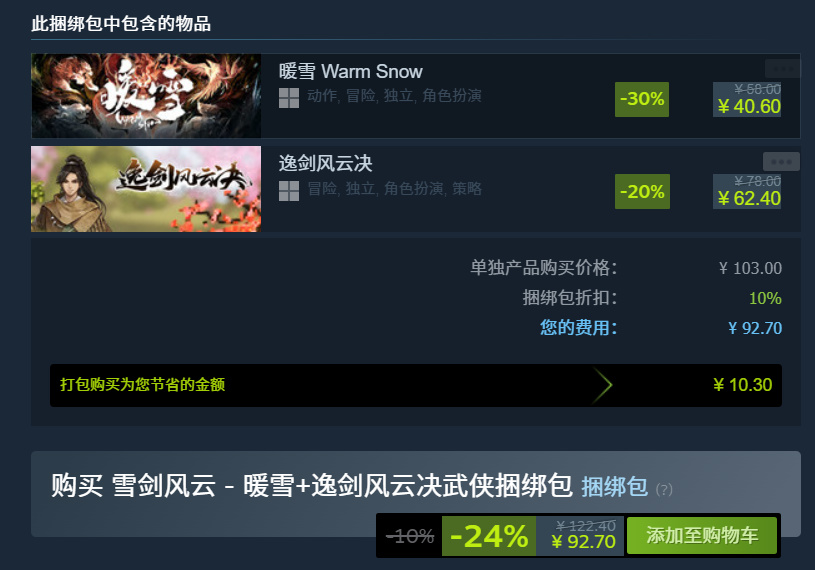Open the three-dot menu for 逸剑风云决
Screen dimensions: 815x570
(781, 162)
